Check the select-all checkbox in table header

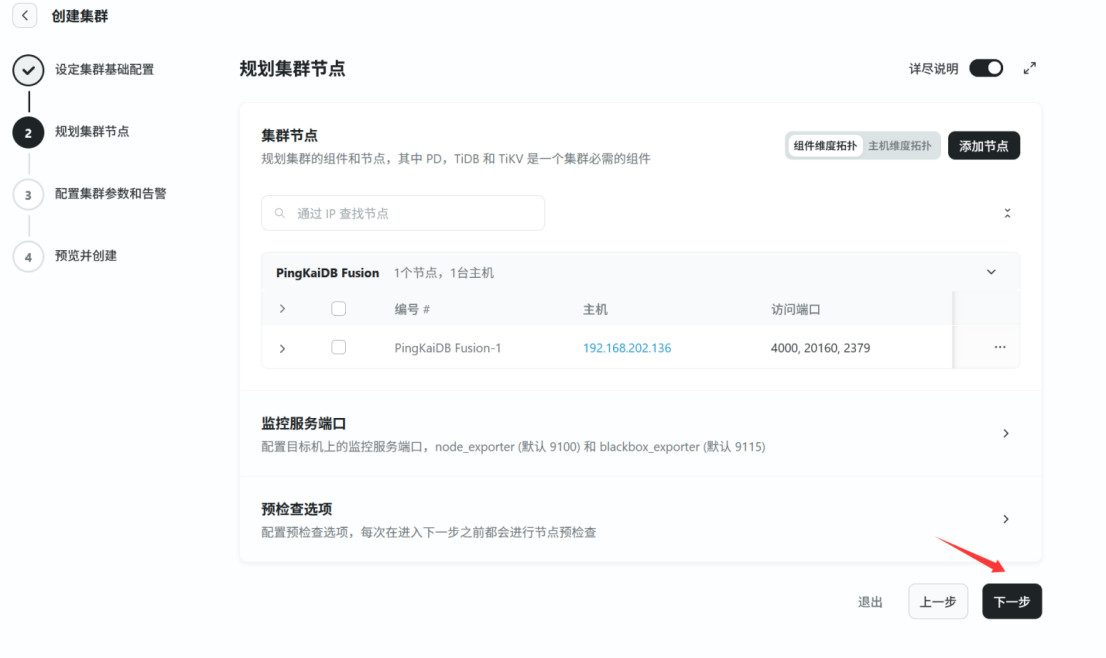338,309
